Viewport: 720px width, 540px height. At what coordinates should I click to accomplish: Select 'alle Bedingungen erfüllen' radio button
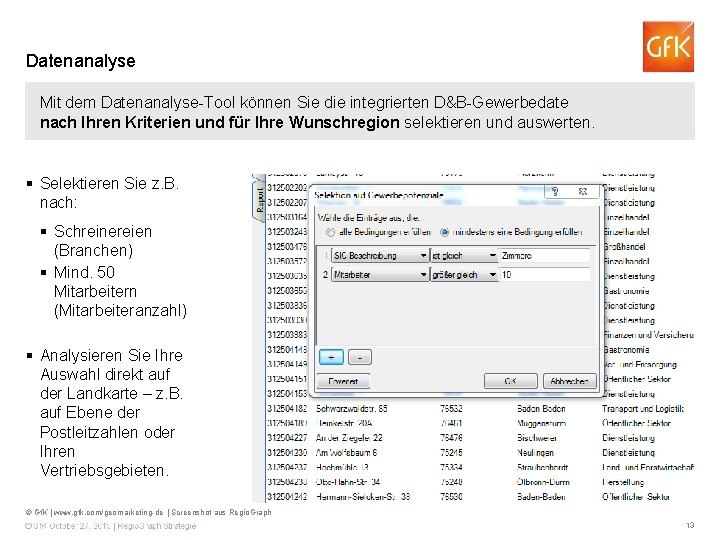pos(330,232)
